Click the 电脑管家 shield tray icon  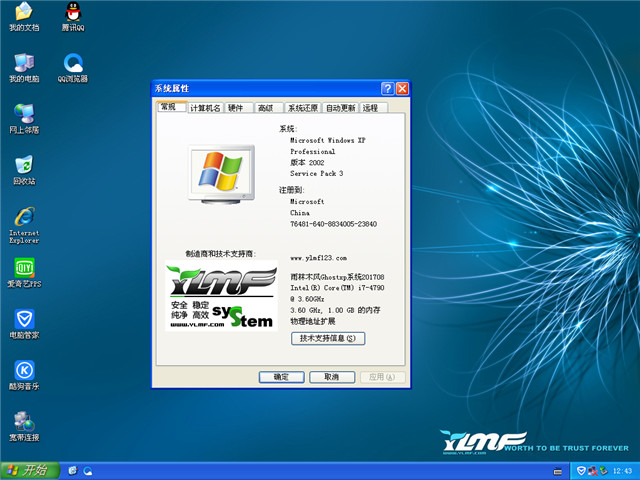pyautogui.click(x=581, y=471)
